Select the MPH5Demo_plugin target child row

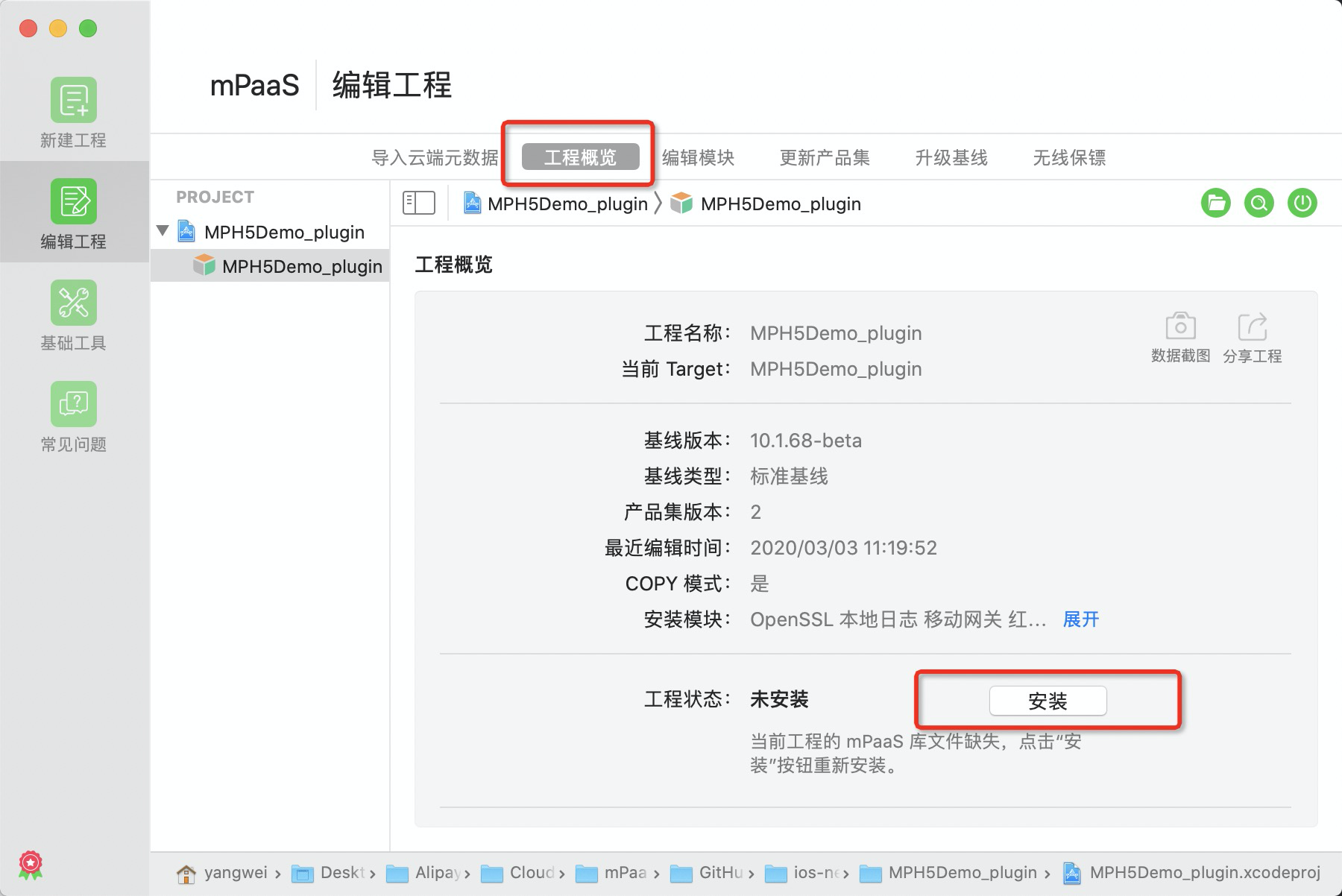coord(270,266)
